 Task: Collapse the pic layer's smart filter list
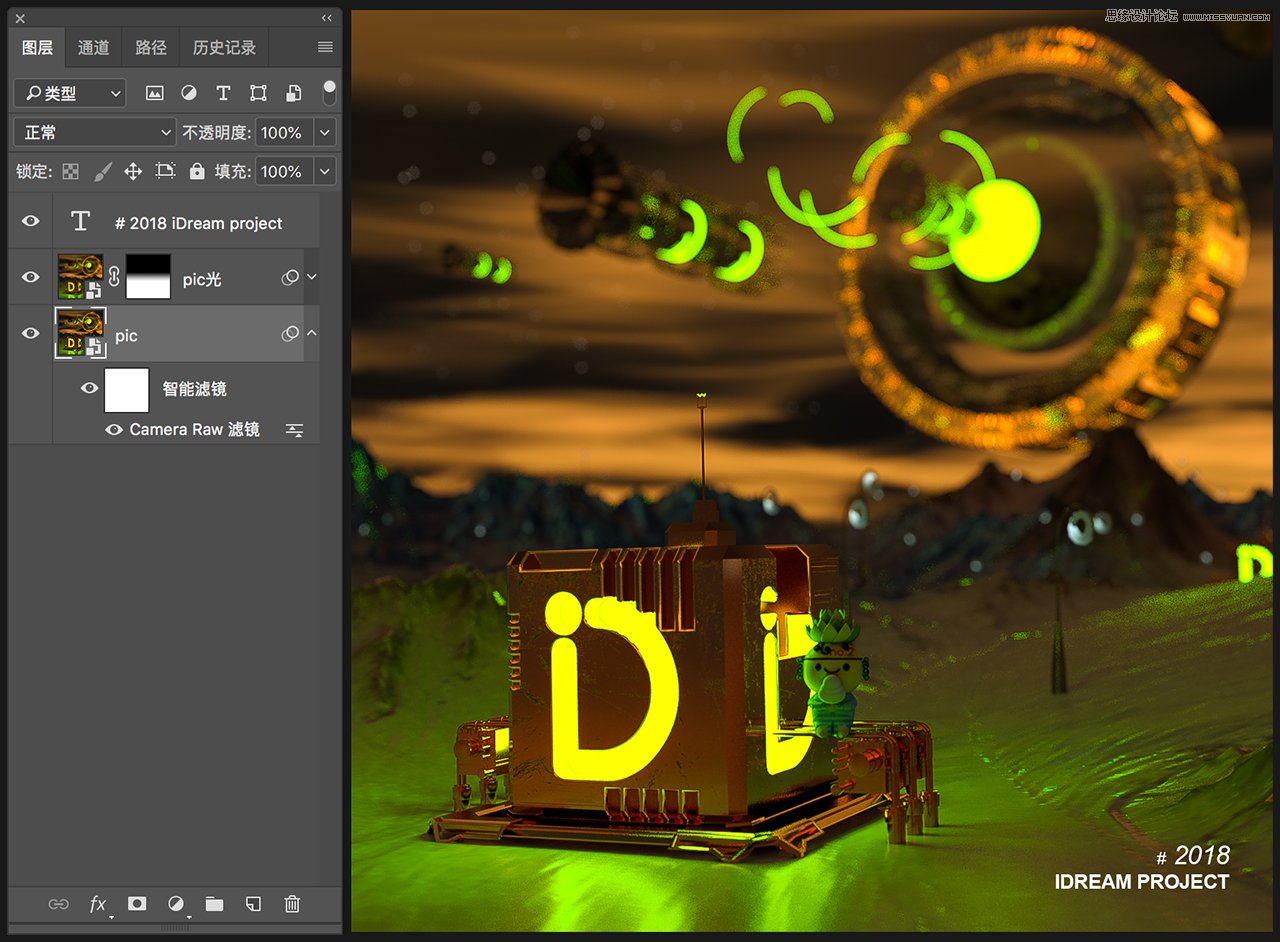tap(312, 334)
